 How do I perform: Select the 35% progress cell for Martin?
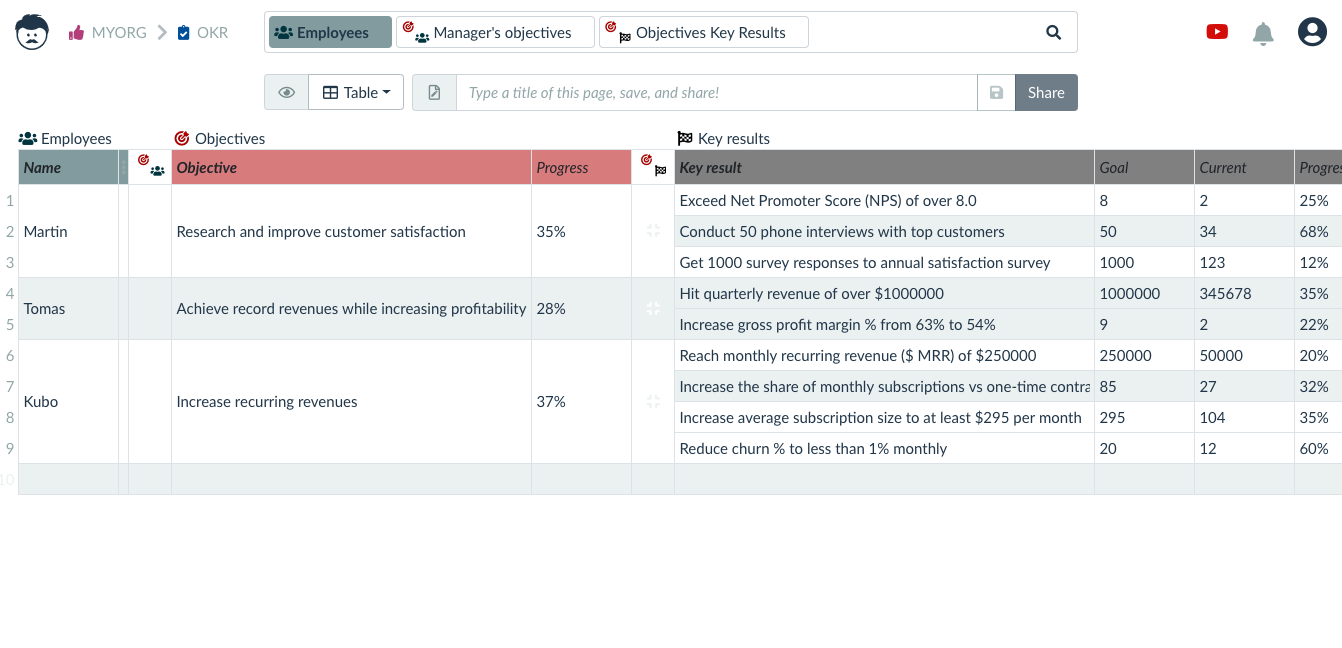(x=581, y=231)
